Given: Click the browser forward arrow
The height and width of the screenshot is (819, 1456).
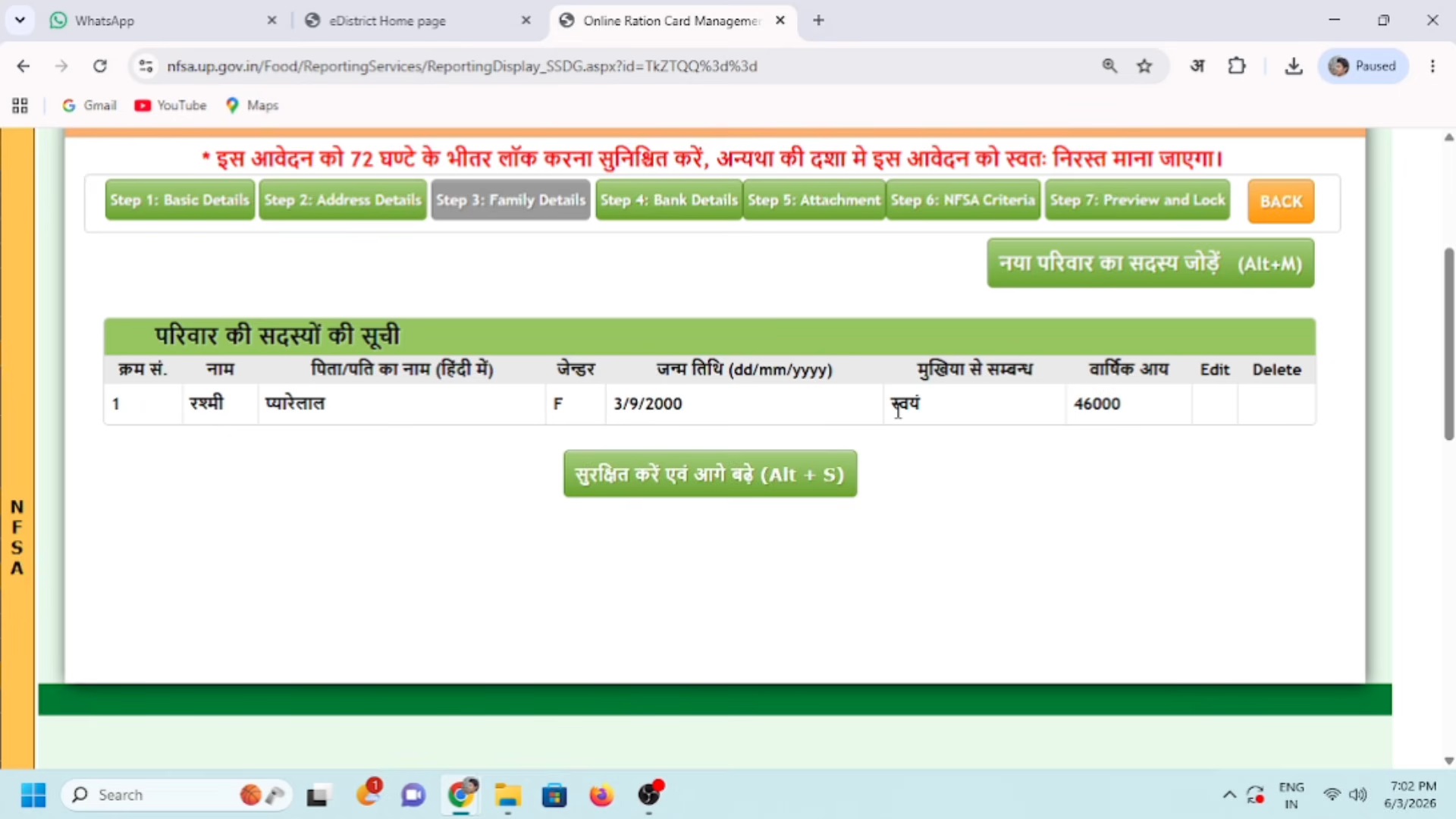Looking at the screenshot, I should tap(61, 66).
